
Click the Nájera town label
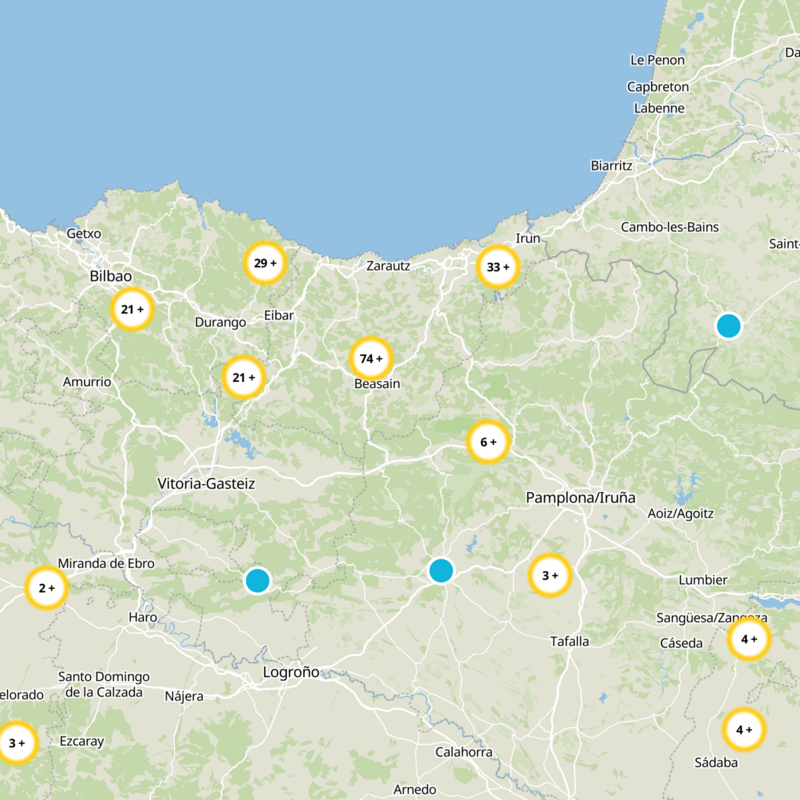point(184,696)
